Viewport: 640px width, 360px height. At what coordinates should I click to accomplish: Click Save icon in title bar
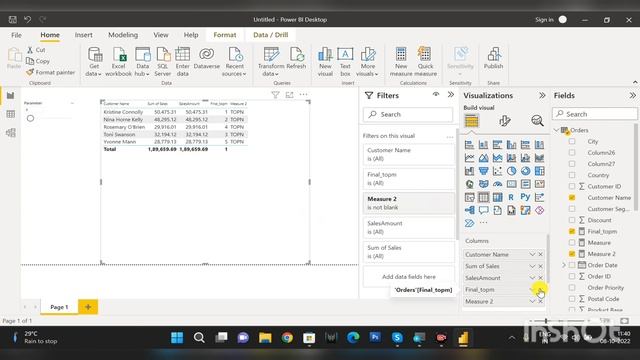click(13, 19)
